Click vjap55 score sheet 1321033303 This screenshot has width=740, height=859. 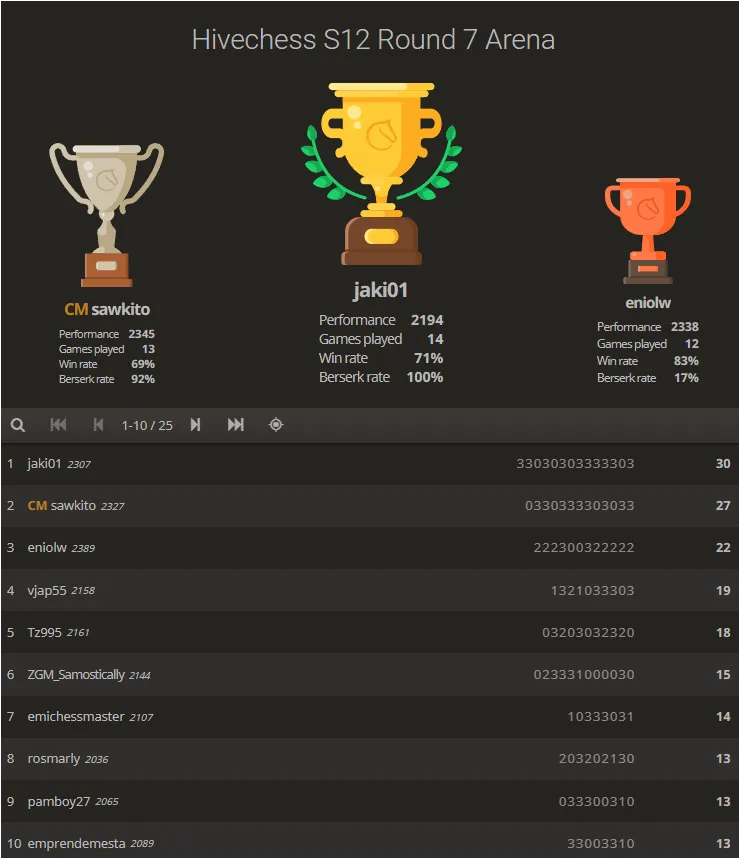point(593,591)
